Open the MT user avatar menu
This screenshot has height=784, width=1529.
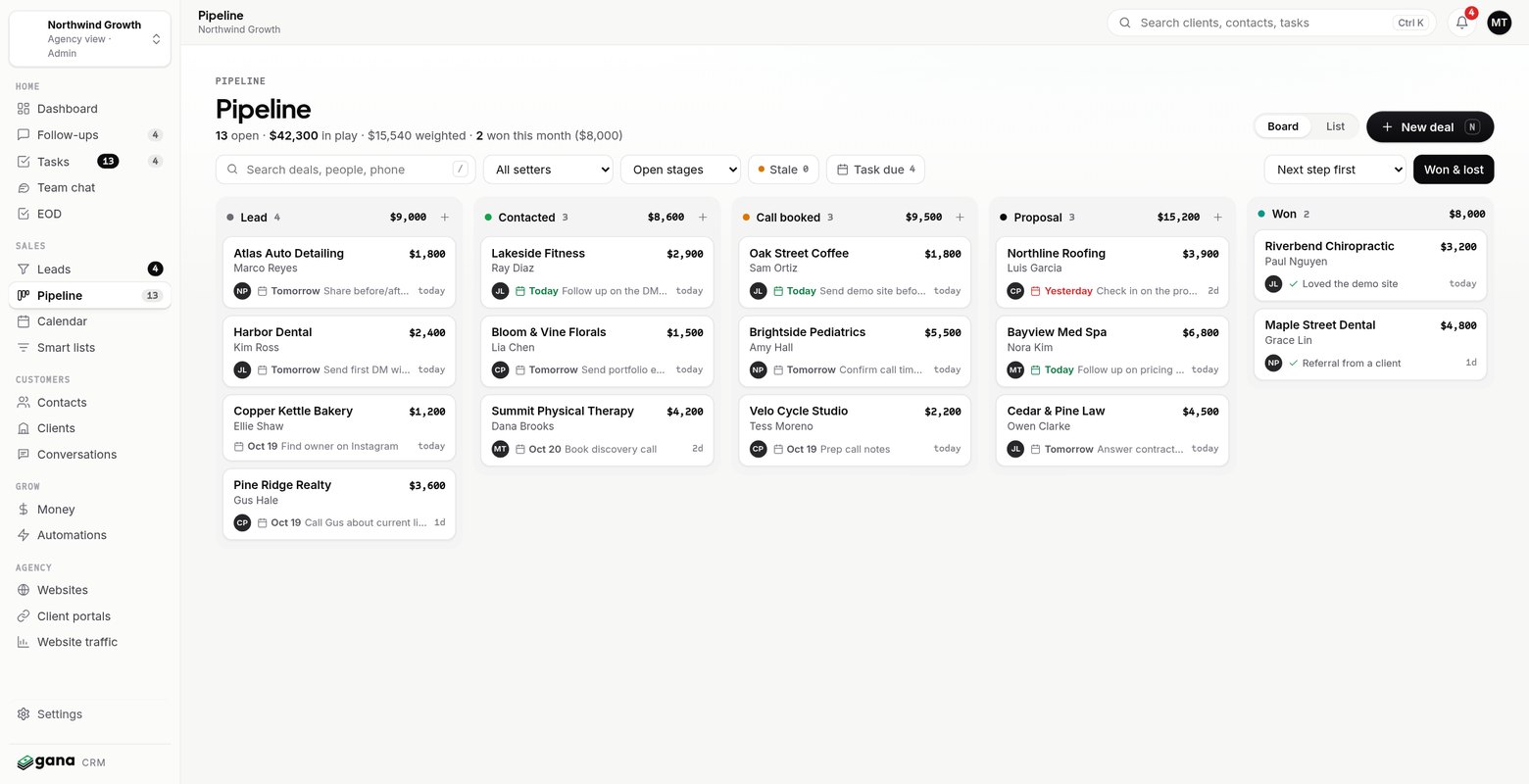coord(1499,23)
